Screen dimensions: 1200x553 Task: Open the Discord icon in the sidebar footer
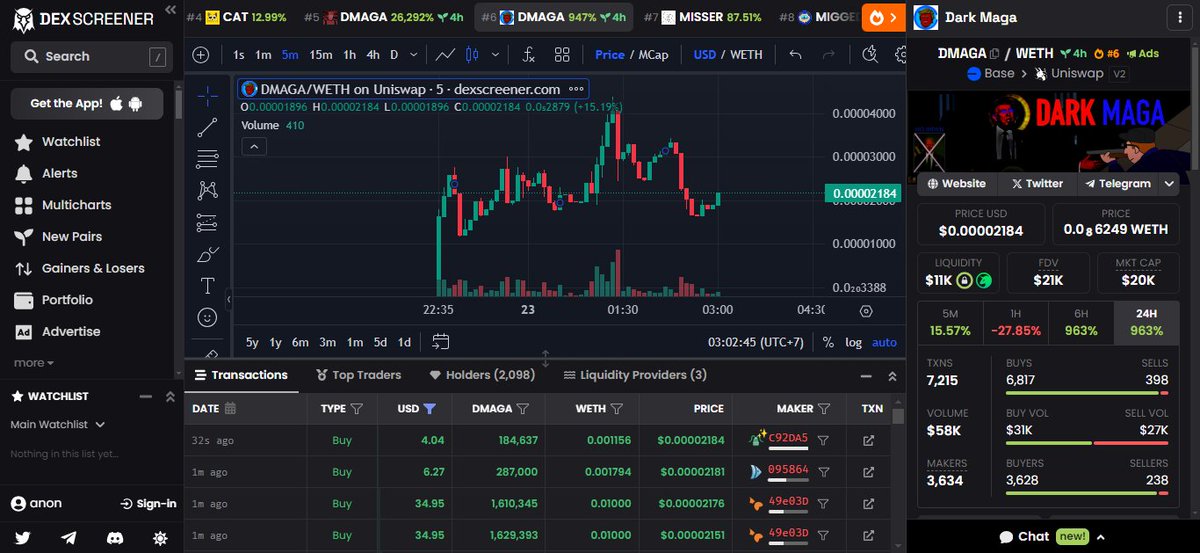[x=114, y=538]
